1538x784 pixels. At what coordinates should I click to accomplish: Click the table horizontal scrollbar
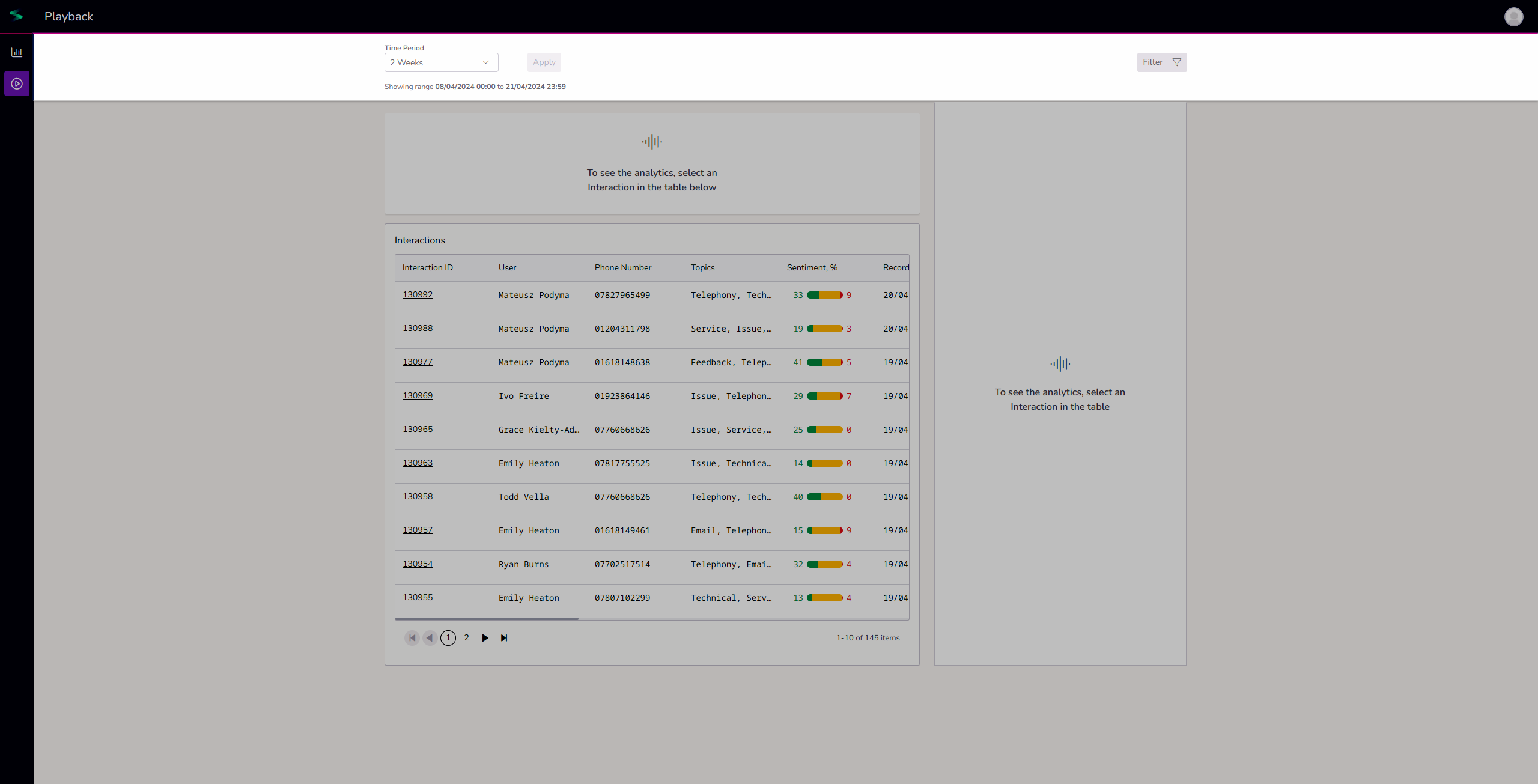(487, 618)
